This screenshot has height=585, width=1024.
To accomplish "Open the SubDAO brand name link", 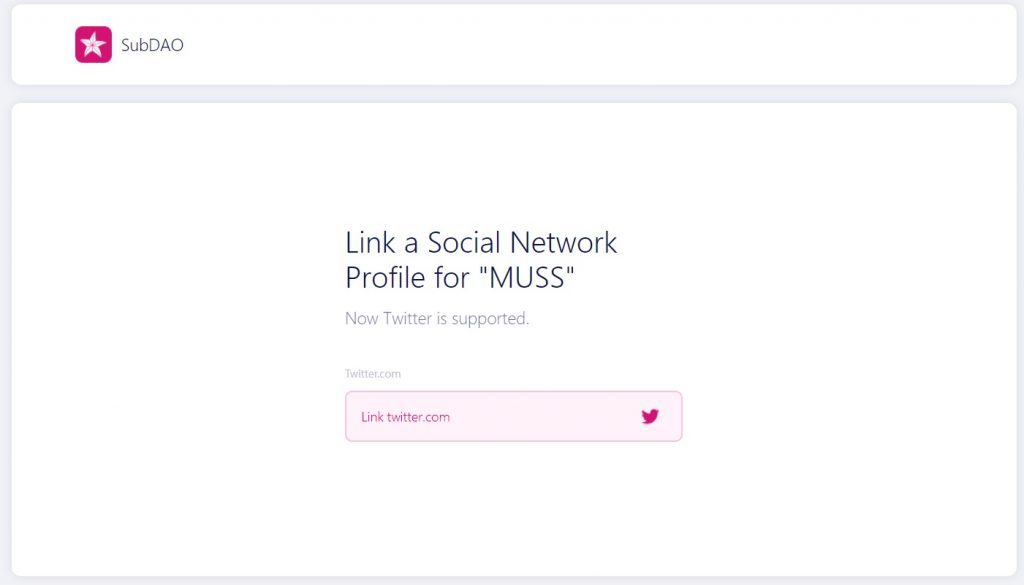I will click(x=152, y=45).
